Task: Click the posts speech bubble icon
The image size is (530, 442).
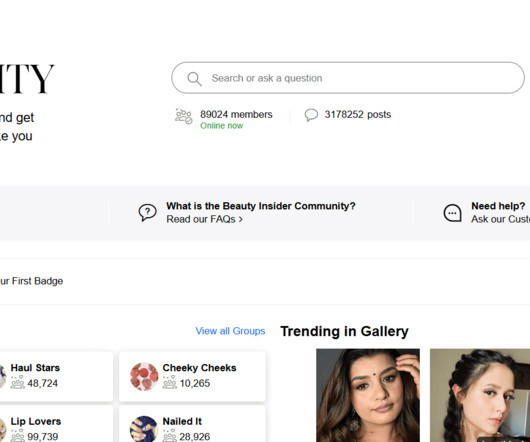Action: [311, 115]
